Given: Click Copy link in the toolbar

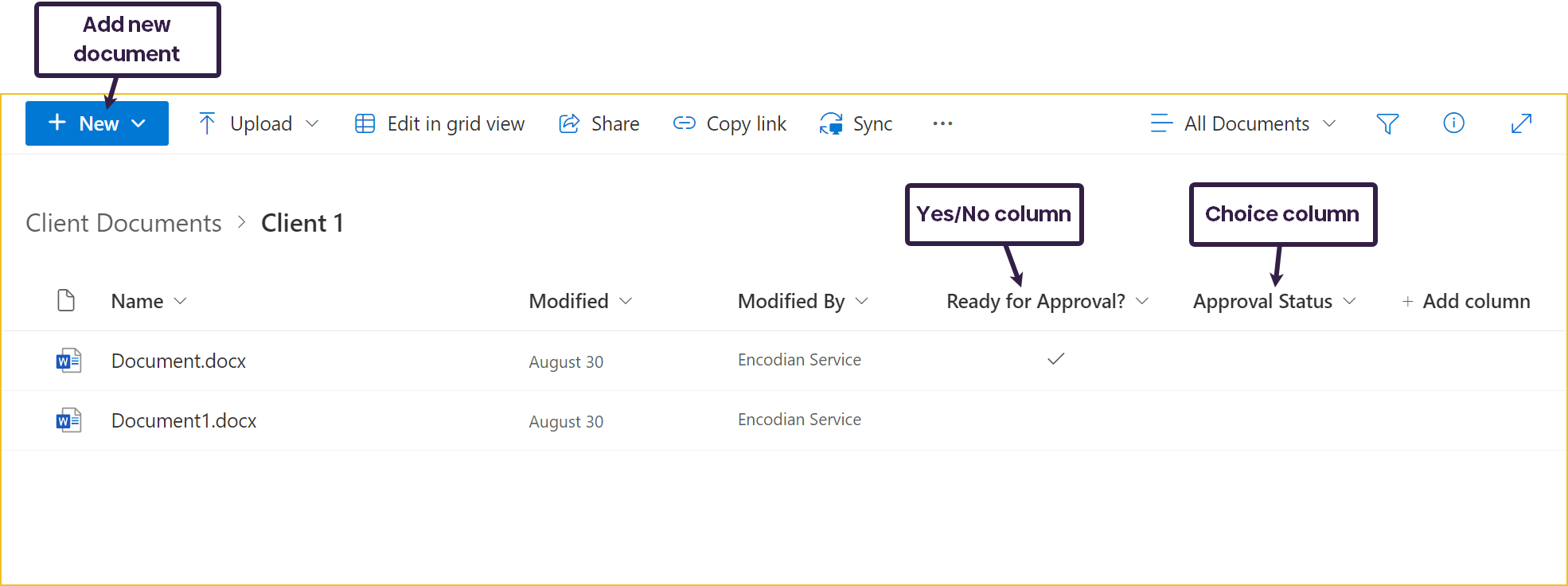Looking at the screenshot, I should 730,123.
